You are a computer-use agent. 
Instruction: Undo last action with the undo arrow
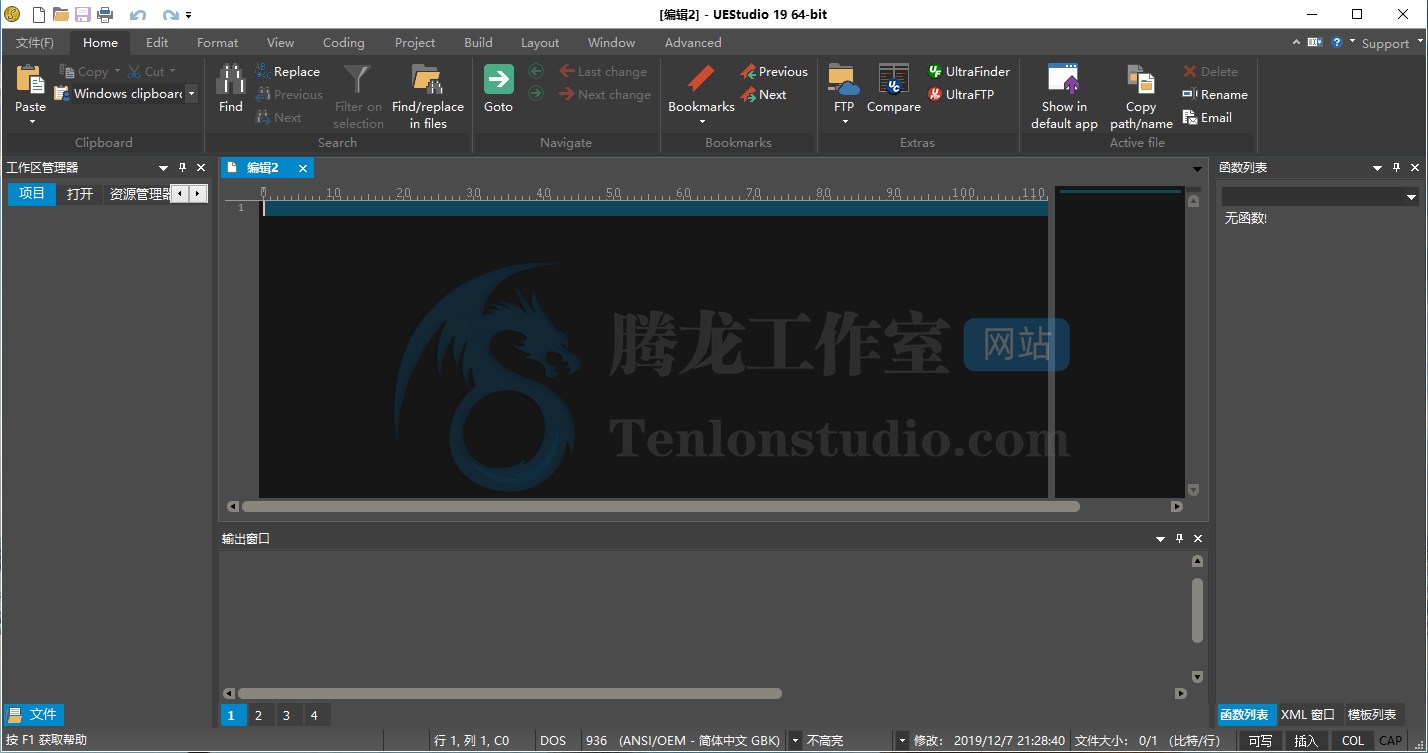(138, 15)
